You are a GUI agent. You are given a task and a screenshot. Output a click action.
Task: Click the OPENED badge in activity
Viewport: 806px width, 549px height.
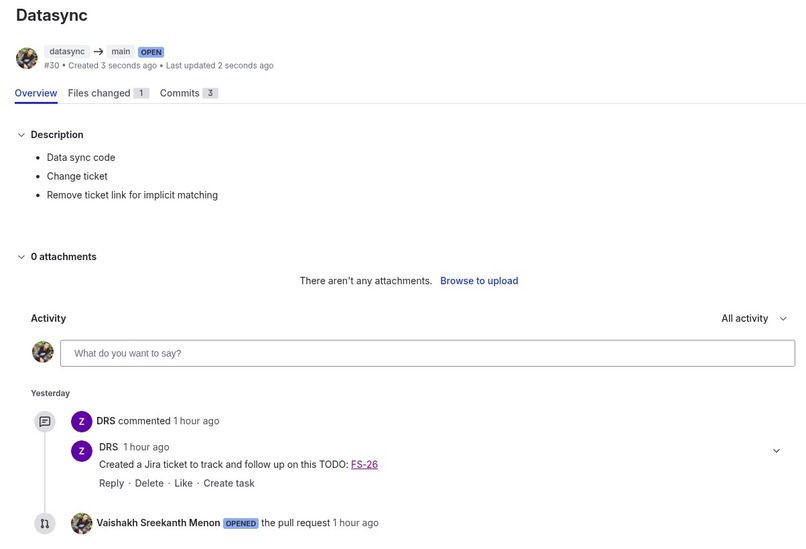coord(241,523)
